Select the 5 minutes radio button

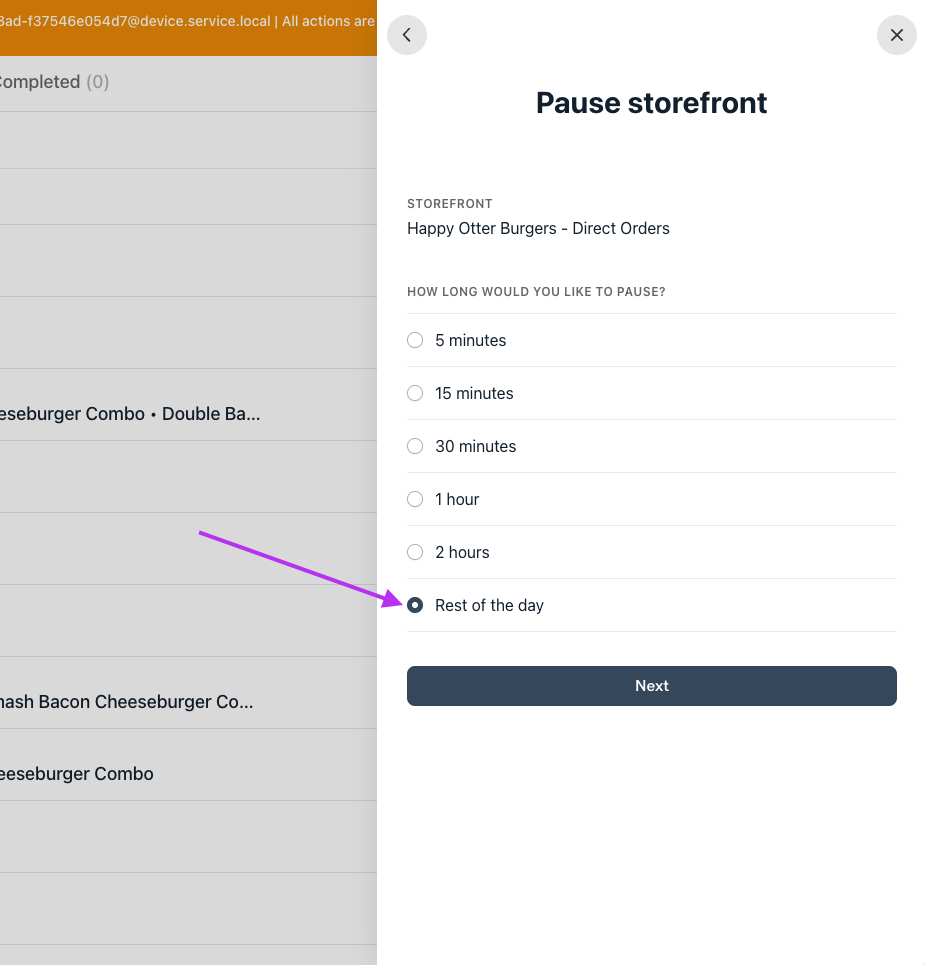[x=415, y=340]
